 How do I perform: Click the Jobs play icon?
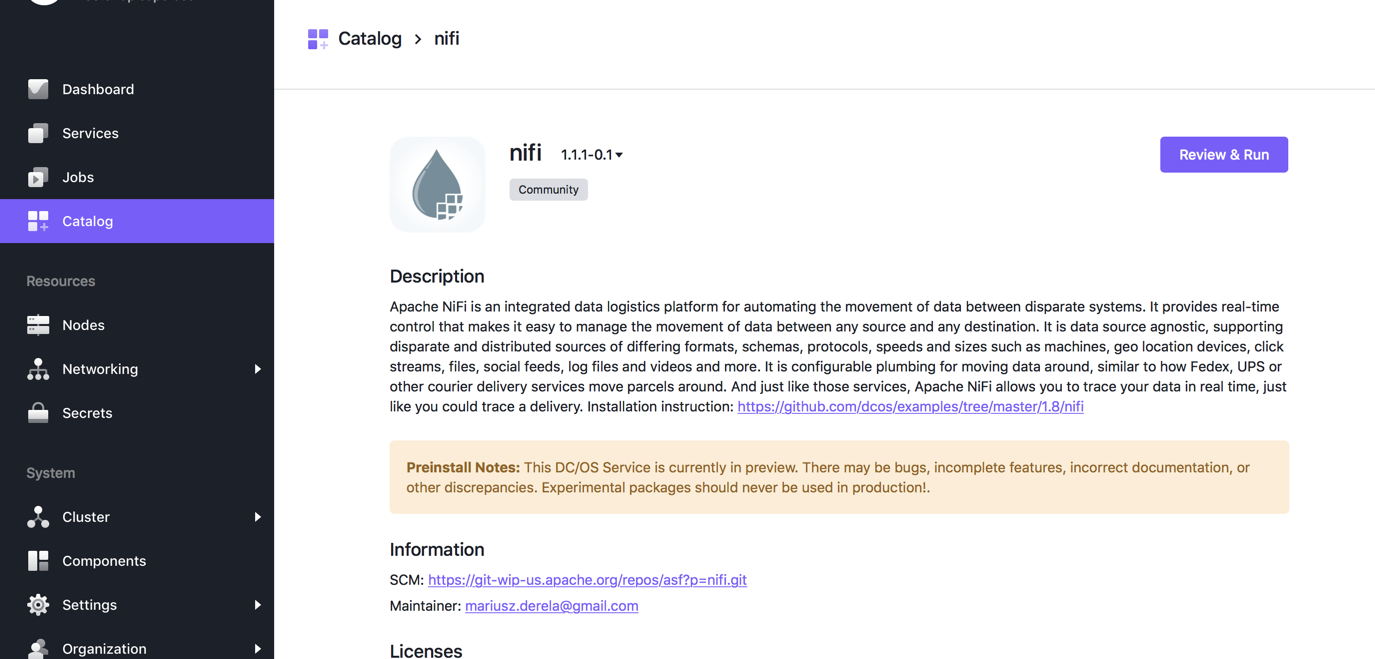click(x=38, y=177)
